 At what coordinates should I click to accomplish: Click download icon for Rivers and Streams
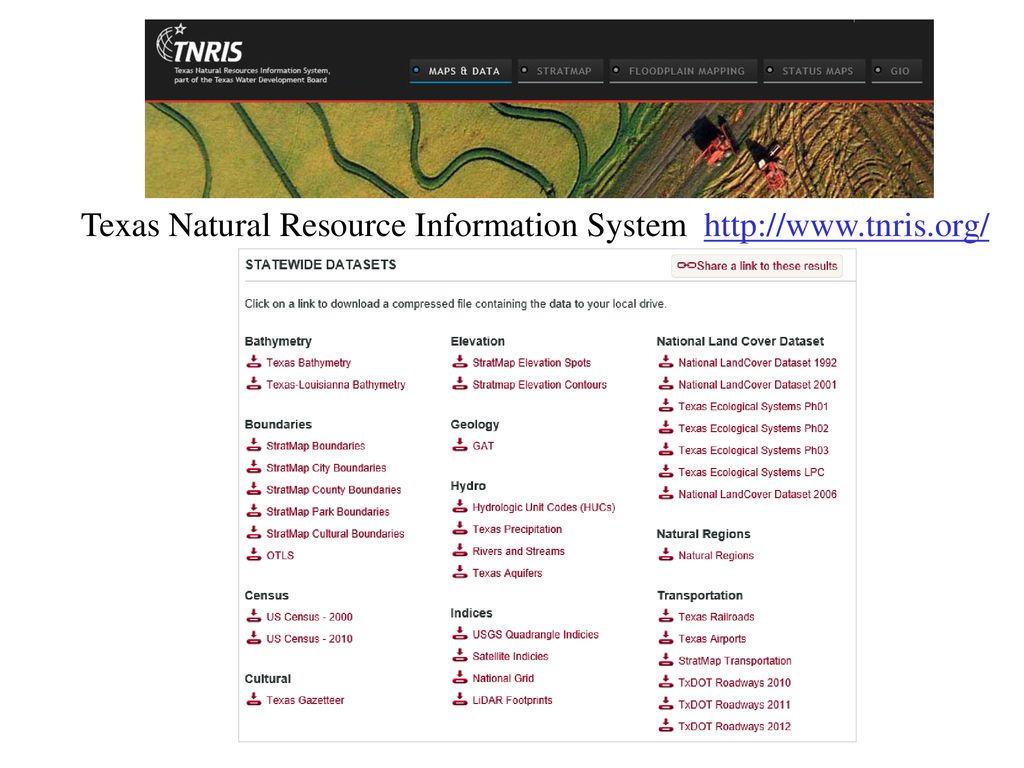[x=460, y=551]
